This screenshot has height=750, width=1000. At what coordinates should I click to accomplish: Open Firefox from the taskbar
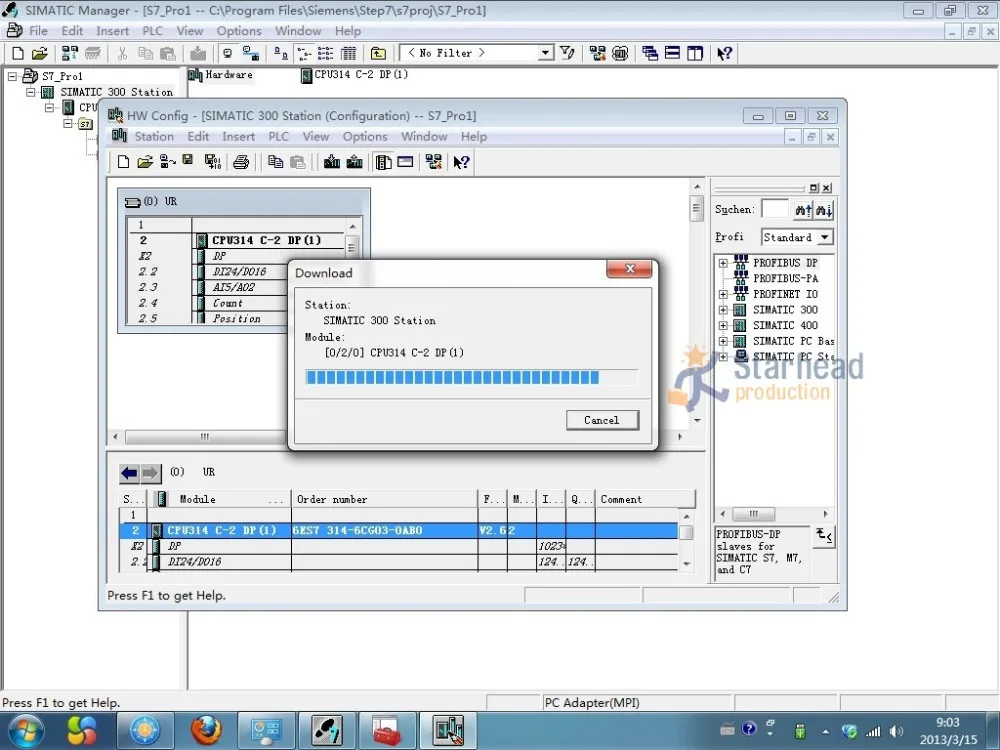[206, 731]
